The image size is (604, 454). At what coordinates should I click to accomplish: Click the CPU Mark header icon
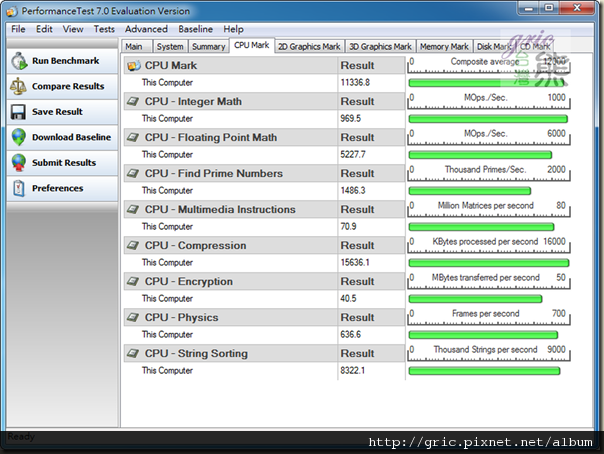tap(134, 65)
